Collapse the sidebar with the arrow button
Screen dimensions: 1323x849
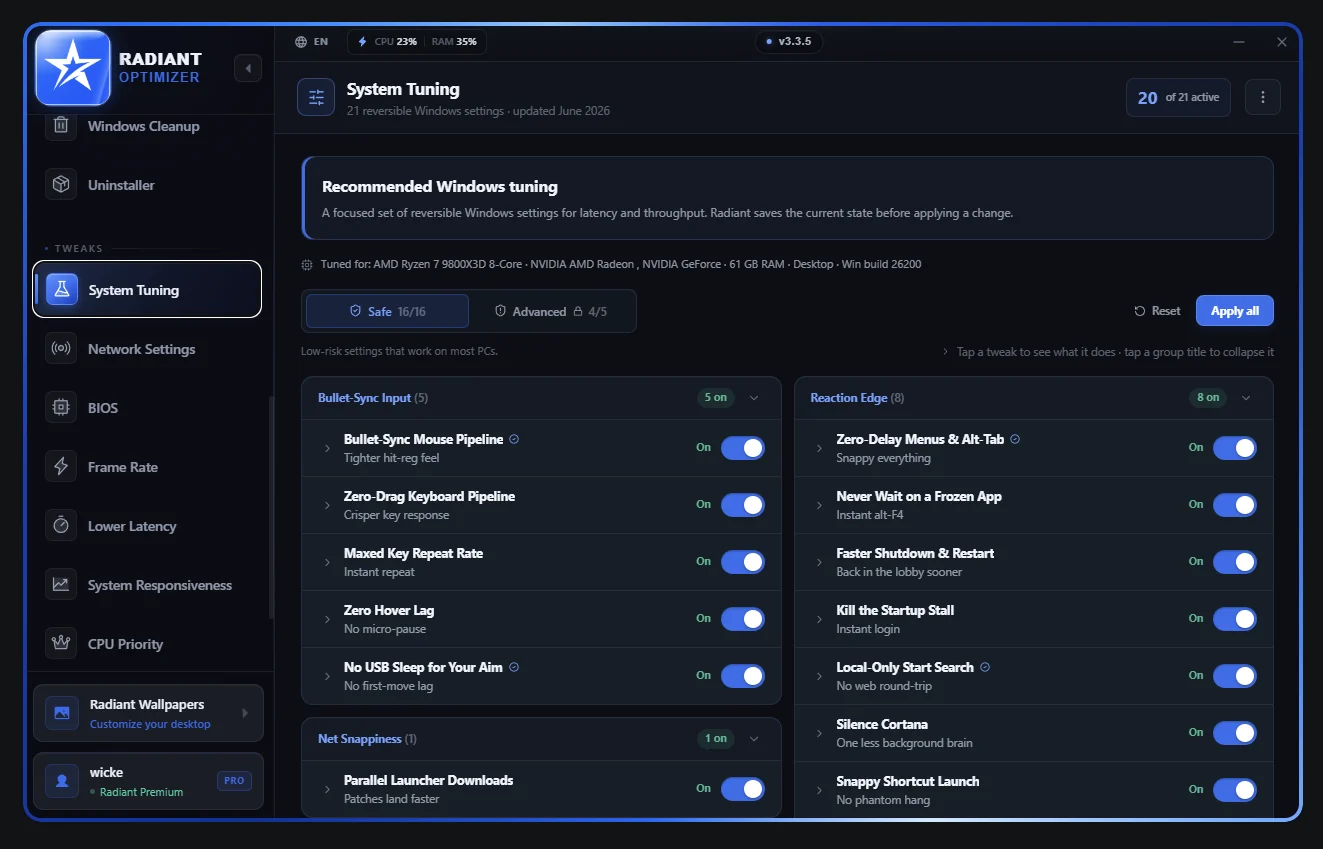click(x=248, y=68)
